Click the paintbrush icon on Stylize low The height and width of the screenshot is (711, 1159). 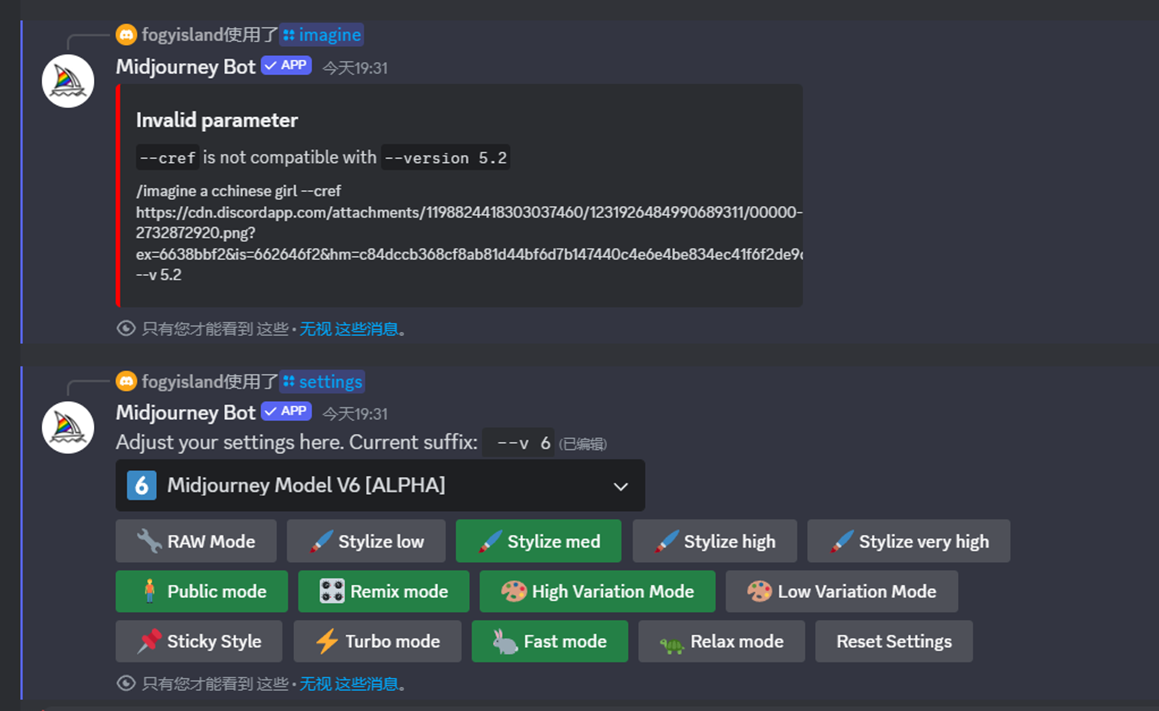click(x=321, y=541)
